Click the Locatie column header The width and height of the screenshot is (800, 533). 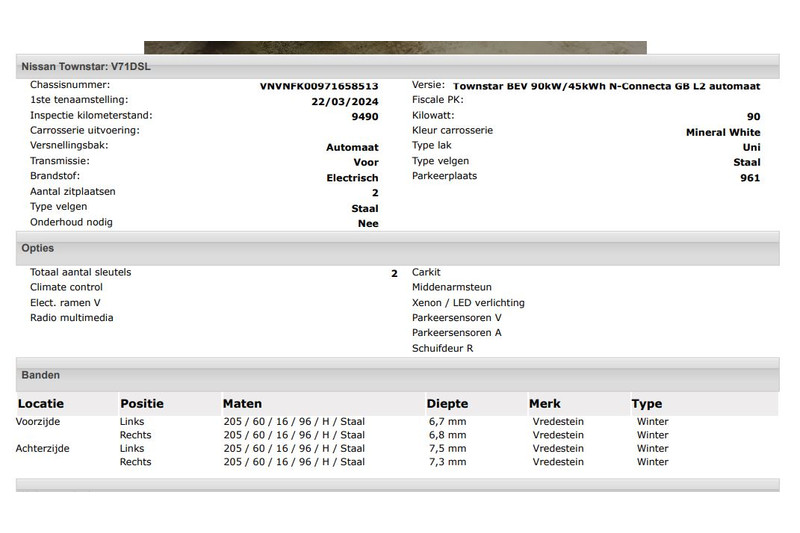[40, 404]
